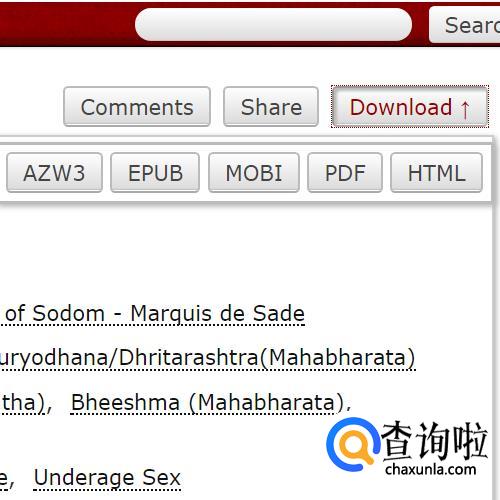Download the work as AZW3
Viewport: 500px width, 500px height.
pyautogui.click(x=54, y=173)
